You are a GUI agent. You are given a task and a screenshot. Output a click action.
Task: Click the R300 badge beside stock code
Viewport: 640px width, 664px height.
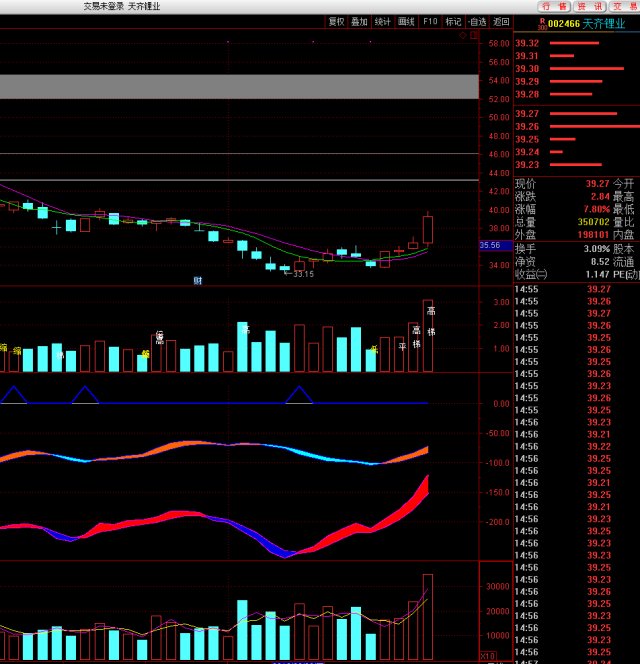point(543,22)
